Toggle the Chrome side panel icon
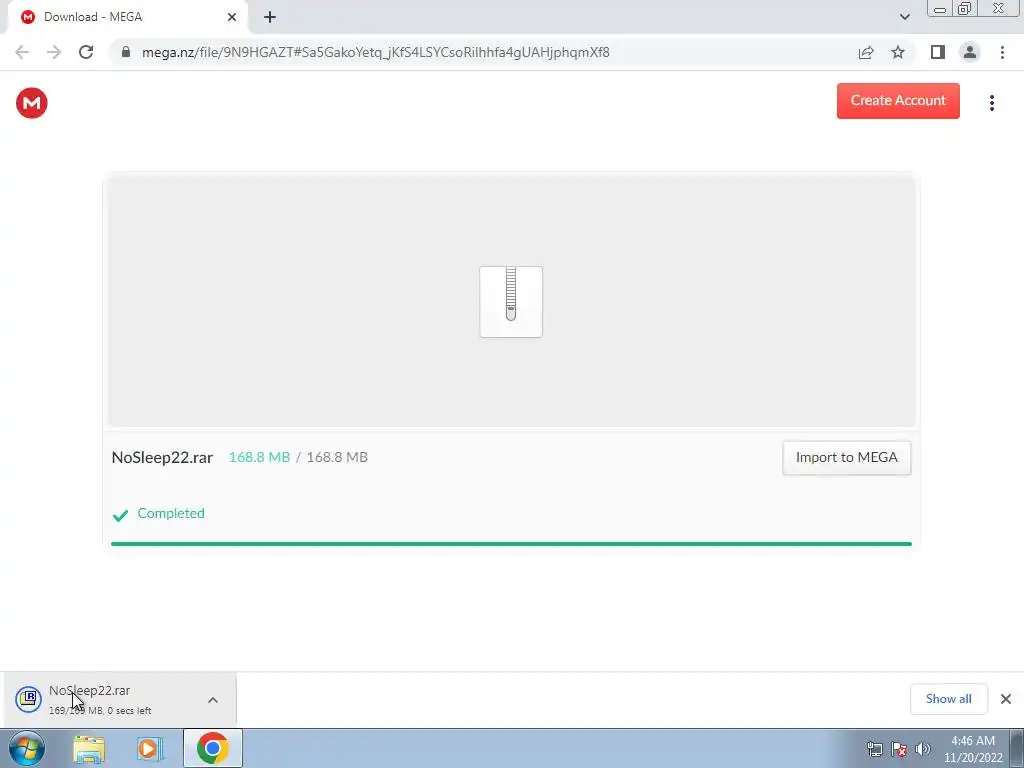This screenshot has height=768, width=1024. click(938, 52)
